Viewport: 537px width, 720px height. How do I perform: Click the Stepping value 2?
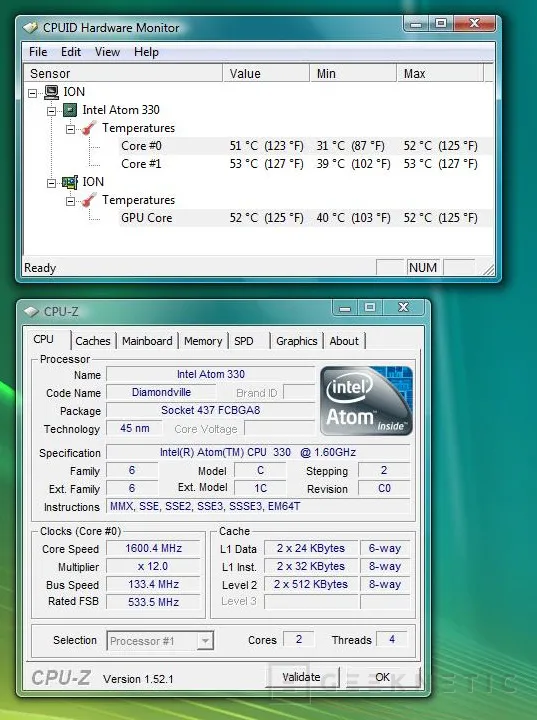click(384, 470)
